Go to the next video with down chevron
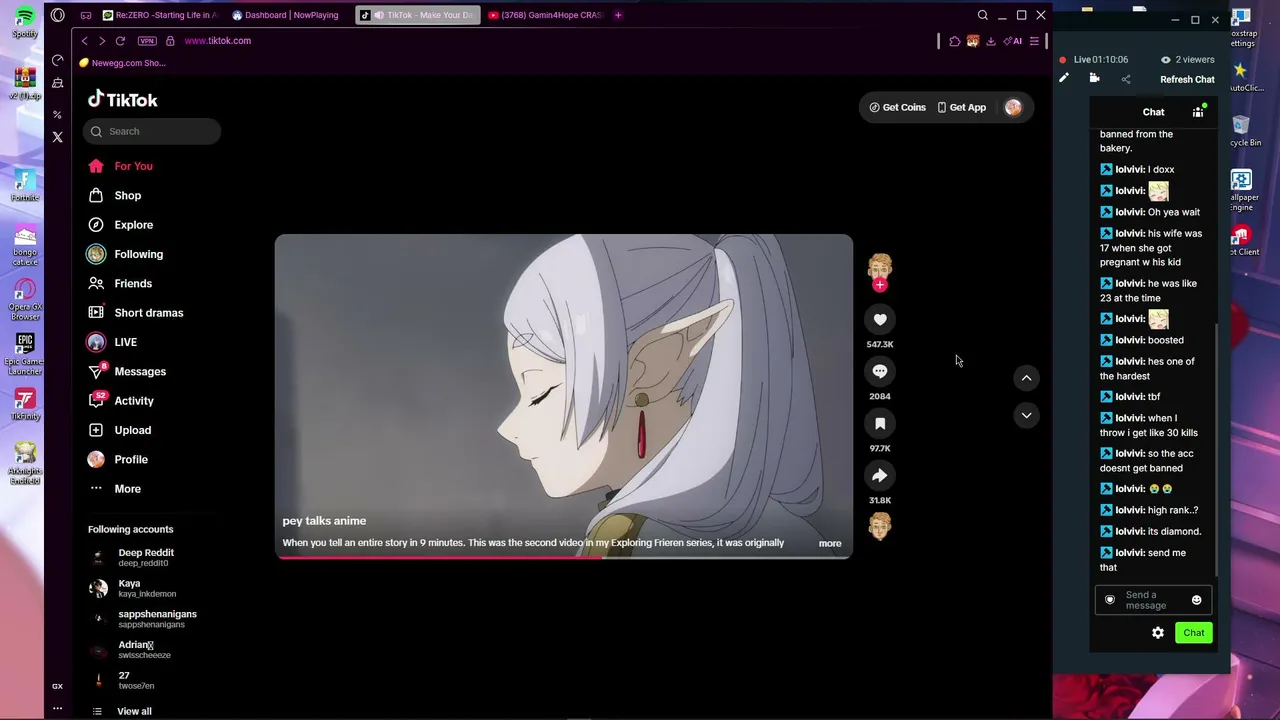This screenshot has width=1280, height=720. [1026, 415]
